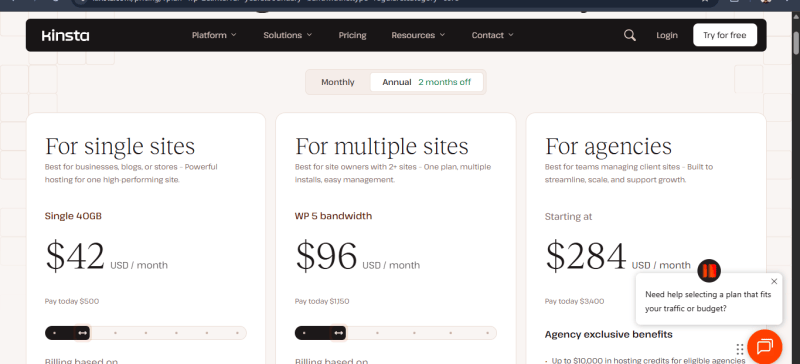Click the '$284' price

[x=586, y=256]
